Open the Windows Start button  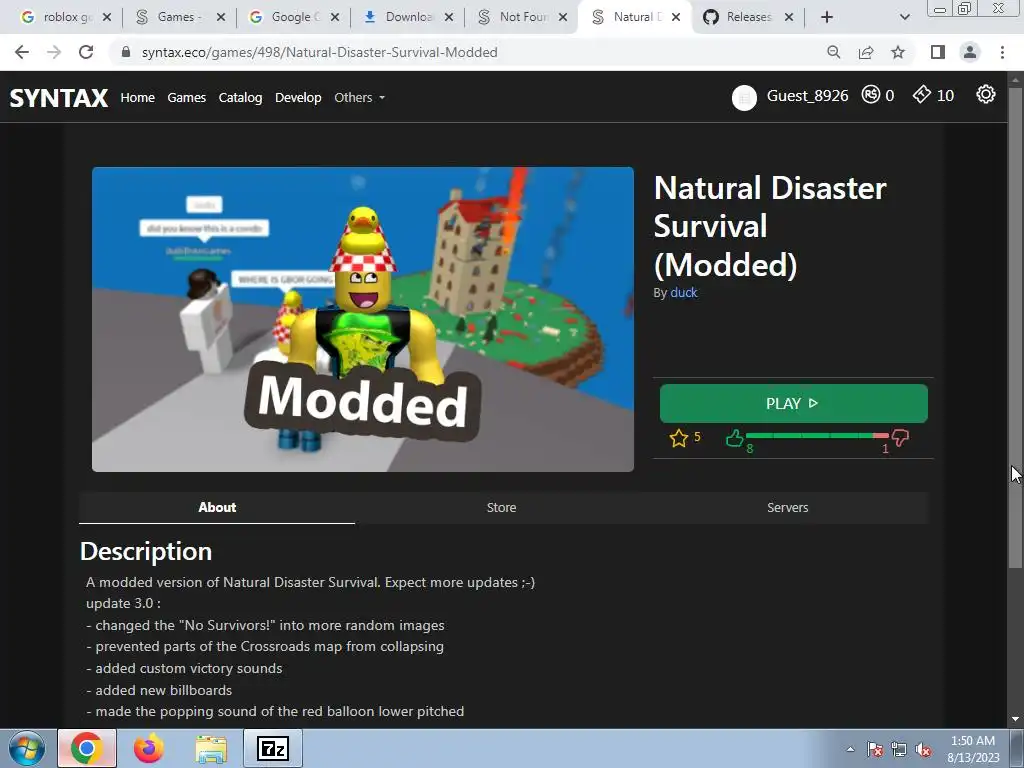point(27,748)
